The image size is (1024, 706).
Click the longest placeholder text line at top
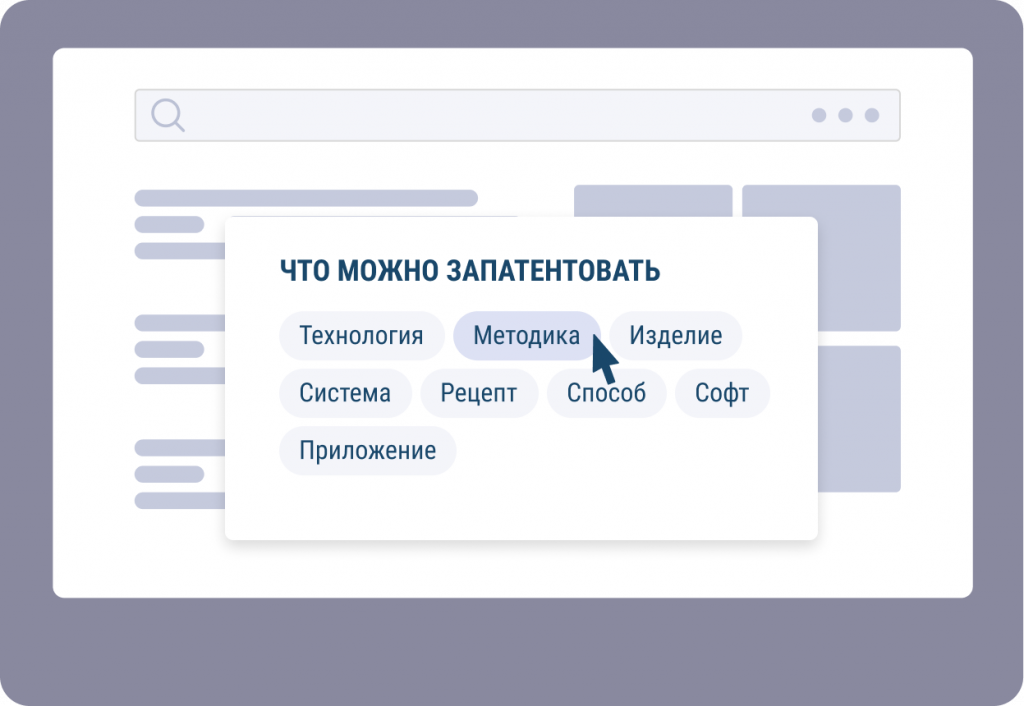point(305,198)
